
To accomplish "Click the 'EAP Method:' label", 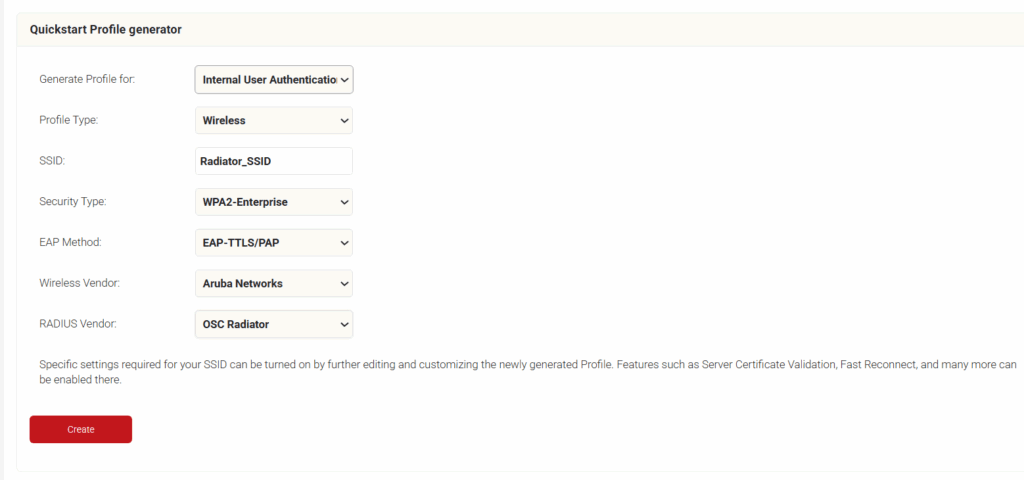I will pyautogui.click(x=70, y=243).
